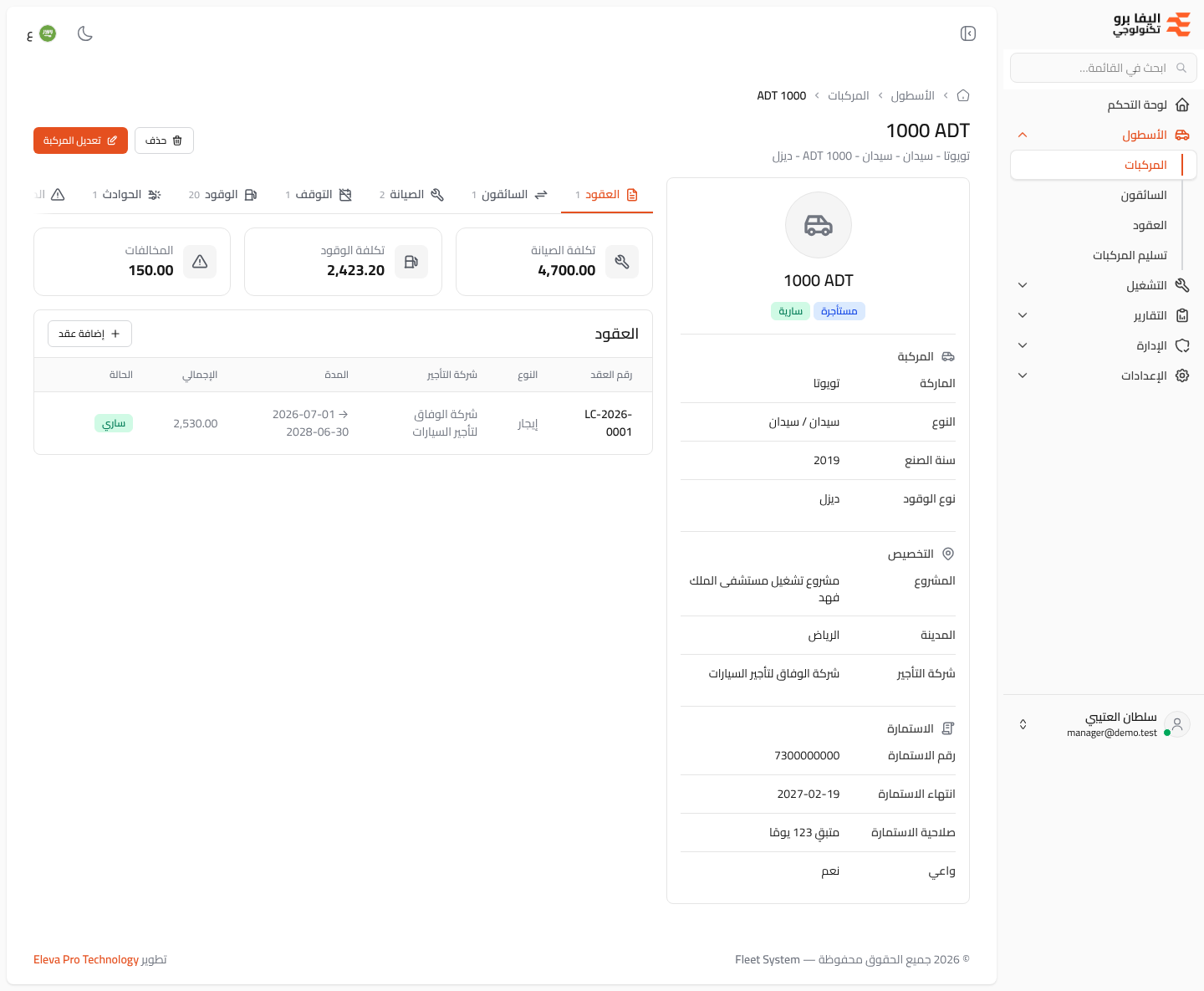
Task: Collapse the sidebar panel icon
Action: 968,33
